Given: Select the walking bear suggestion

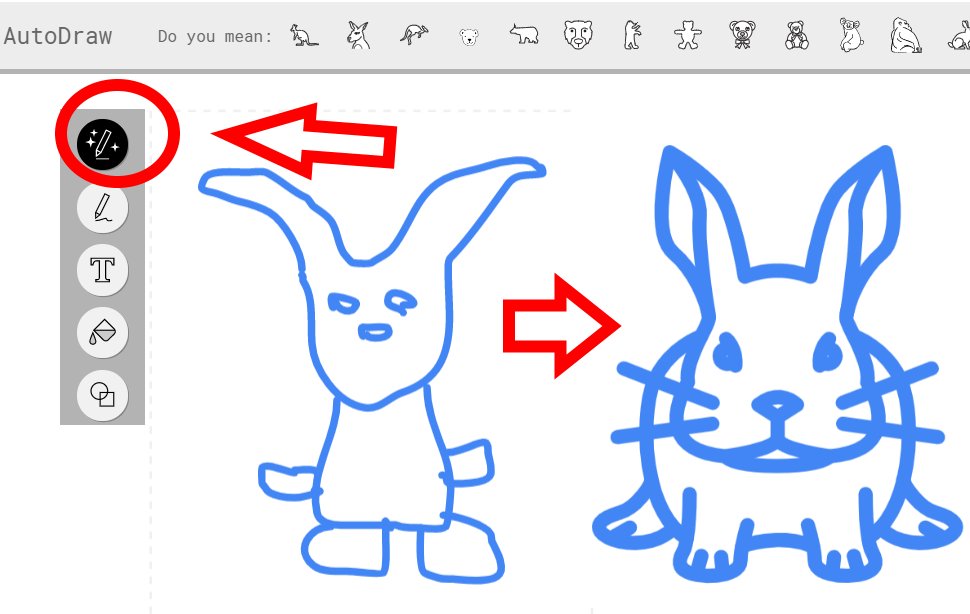Looking at the screenshot, I should pyautogui.click(x=524, y=34).
